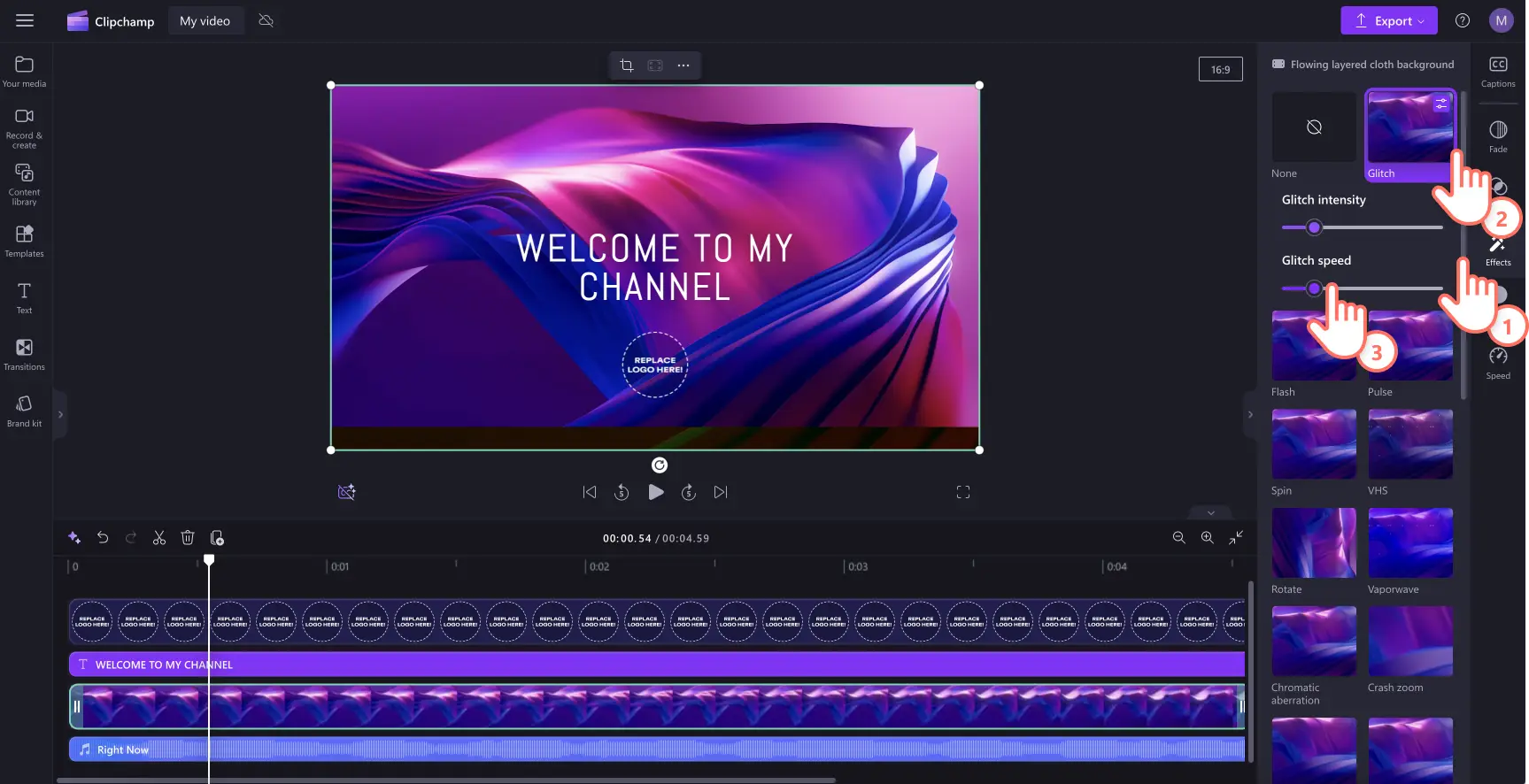Open the 16:9 aspect ratio button
This screenshot has width=1529, height=784.
[1220, 69]
